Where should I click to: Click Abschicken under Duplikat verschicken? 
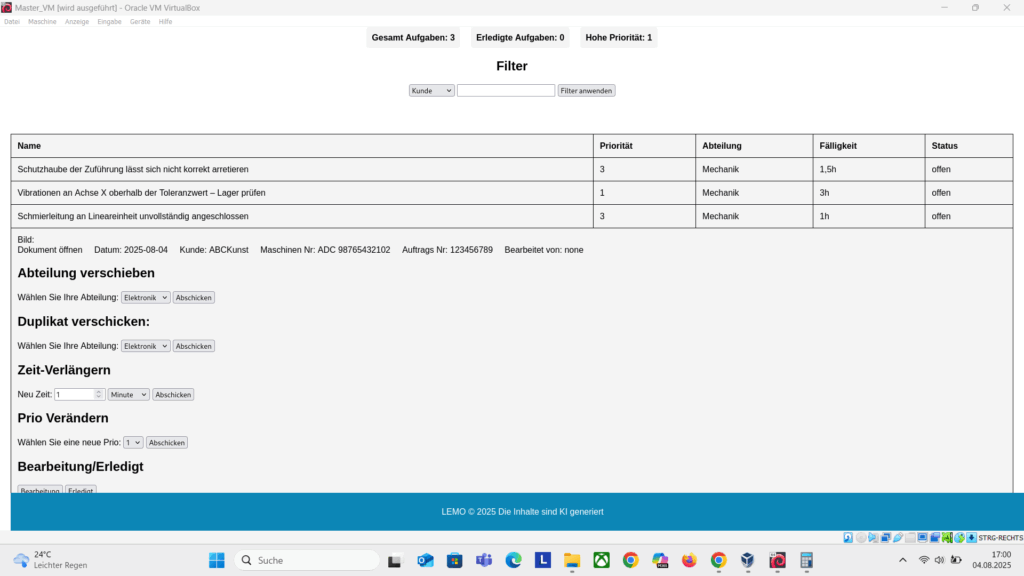pos(194,346)
